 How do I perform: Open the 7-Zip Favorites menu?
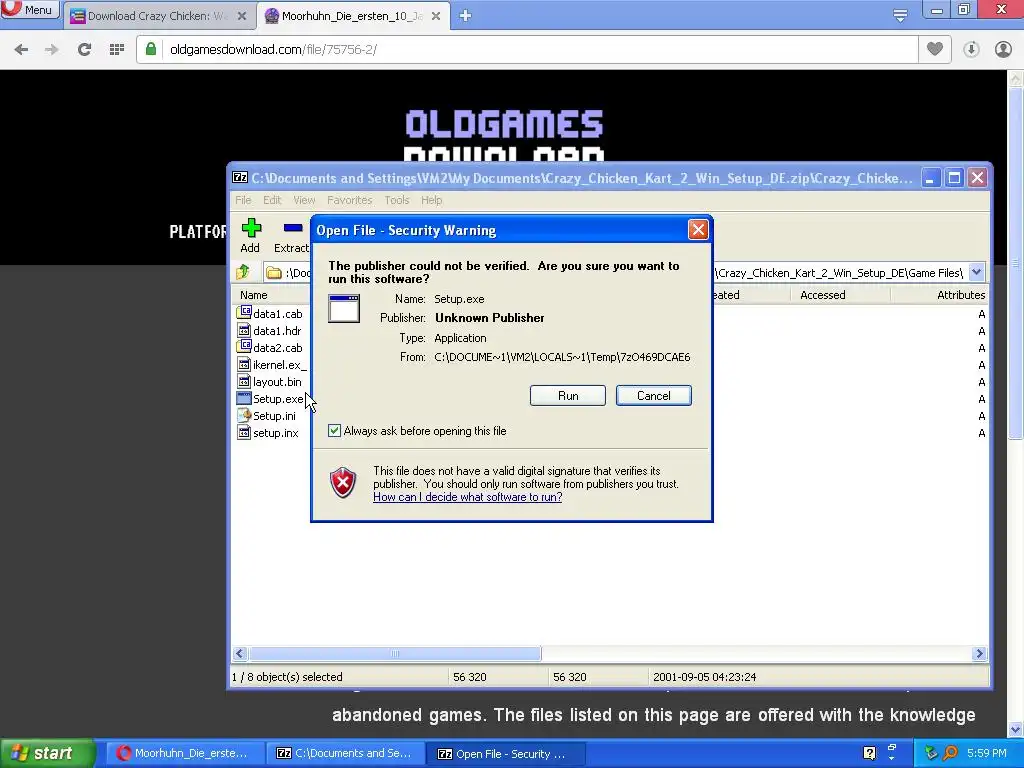(x=349, y=200)
